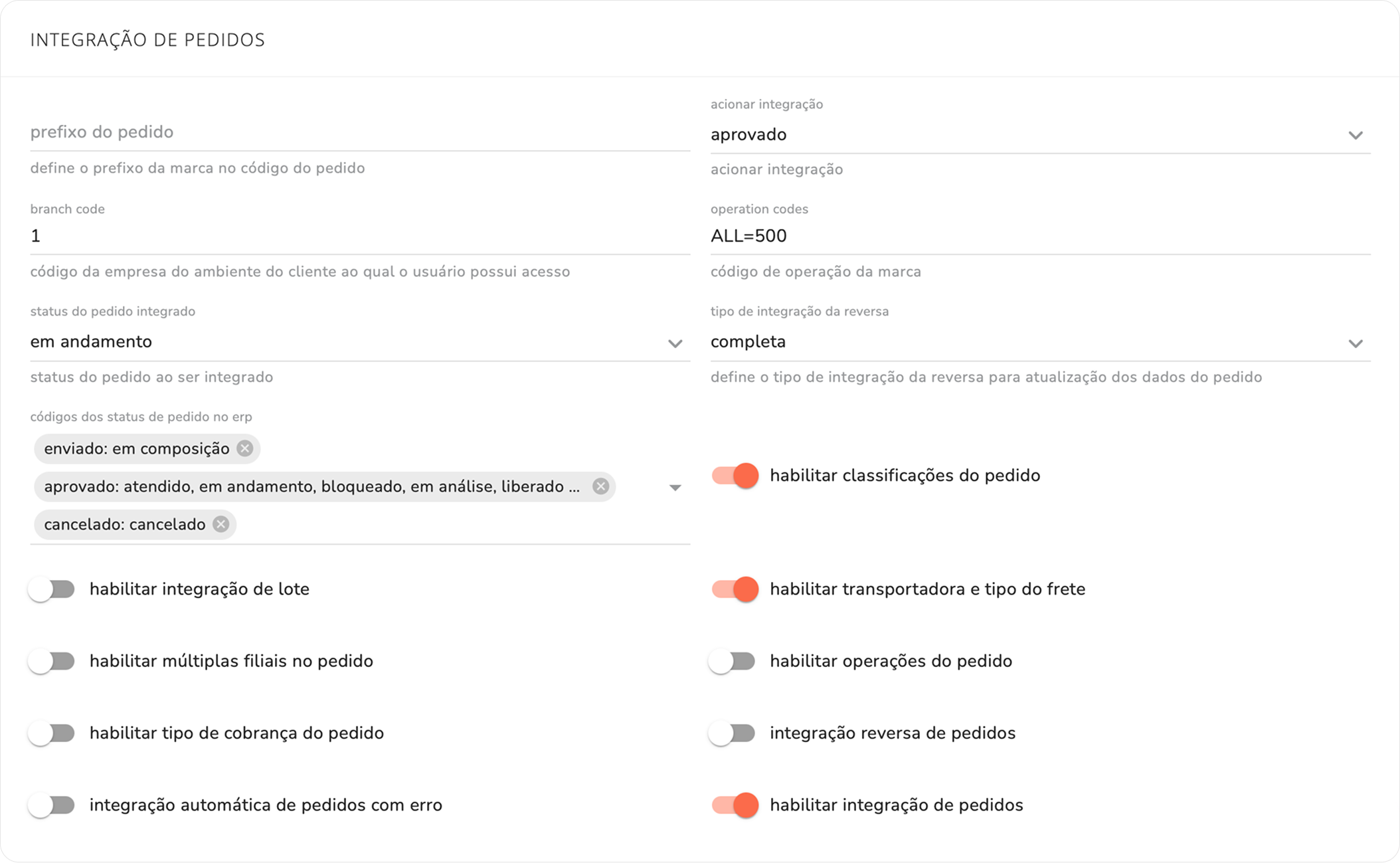Expand the ERP status codes dropdown arrow

(x=675, y=488)
